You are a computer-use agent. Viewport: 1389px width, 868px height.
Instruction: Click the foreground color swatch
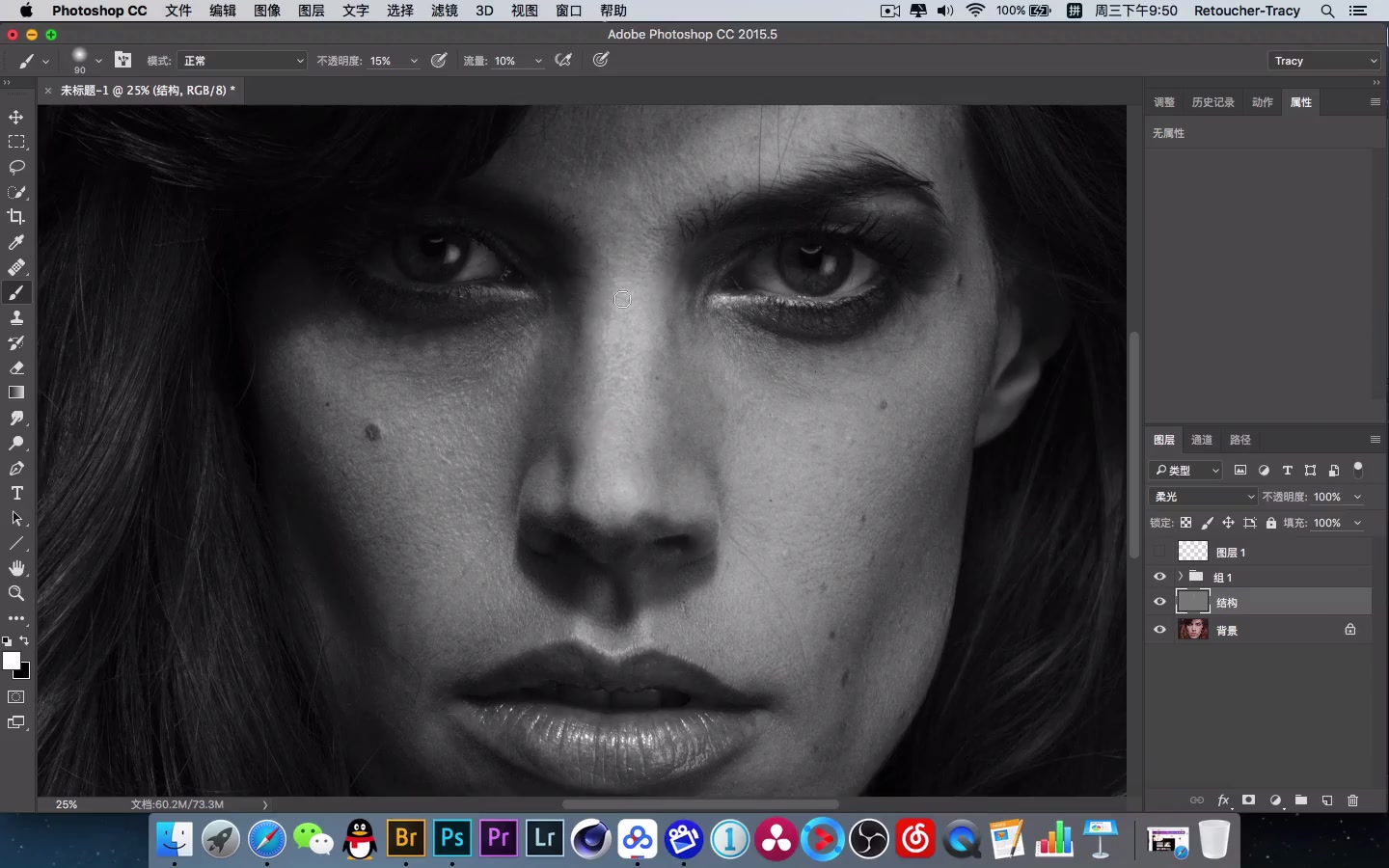(x=10, y=660)
